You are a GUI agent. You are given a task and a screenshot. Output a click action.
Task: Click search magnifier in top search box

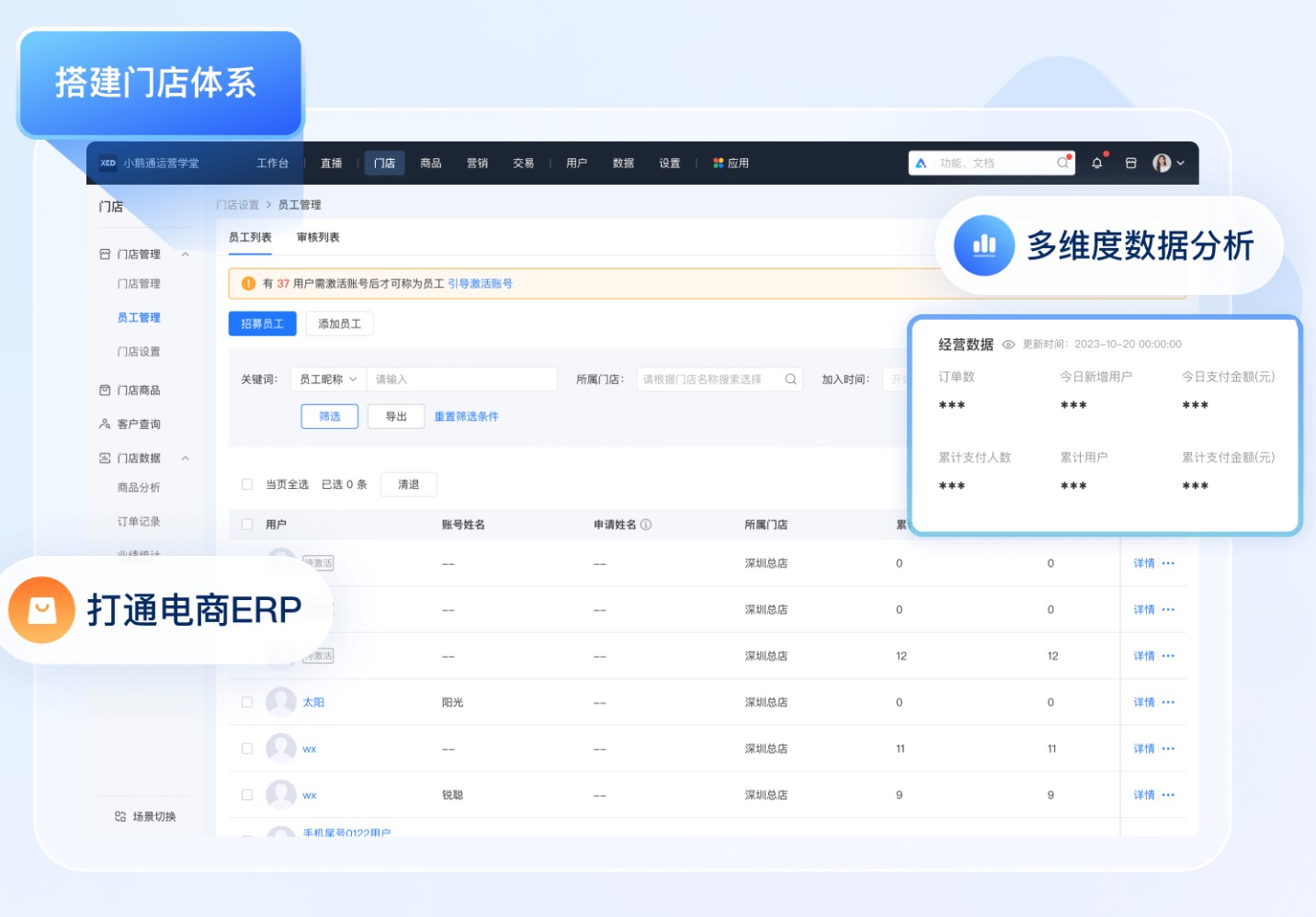click(1062, 164)
